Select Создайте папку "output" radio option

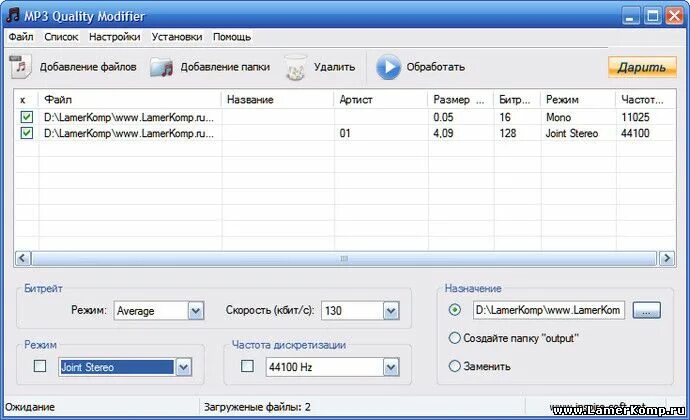coord(455,338)
